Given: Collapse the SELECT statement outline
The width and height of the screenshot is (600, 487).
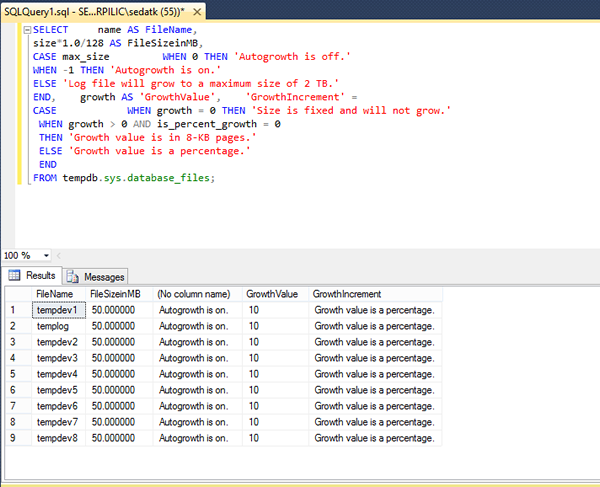Looking at the screenshot, I should (27, 30).
